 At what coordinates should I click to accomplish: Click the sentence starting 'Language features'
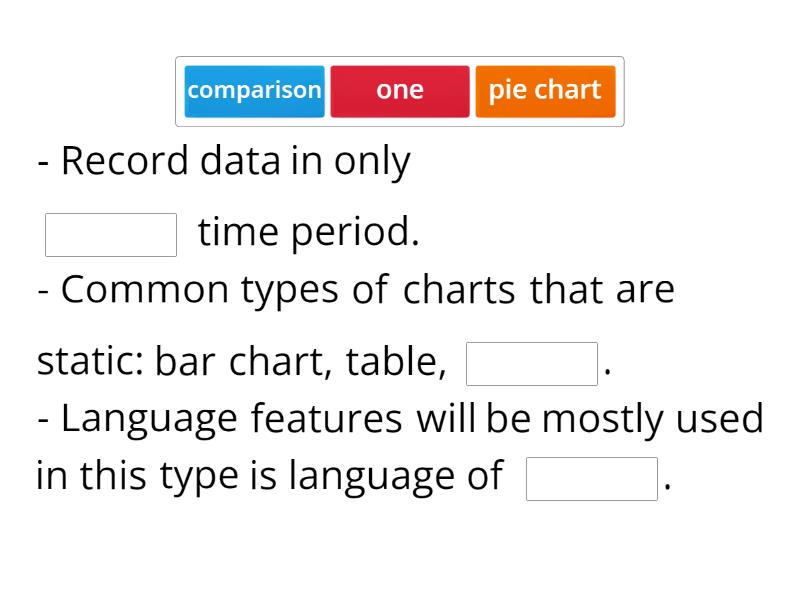pyautogui.click(x=400, y=418)
